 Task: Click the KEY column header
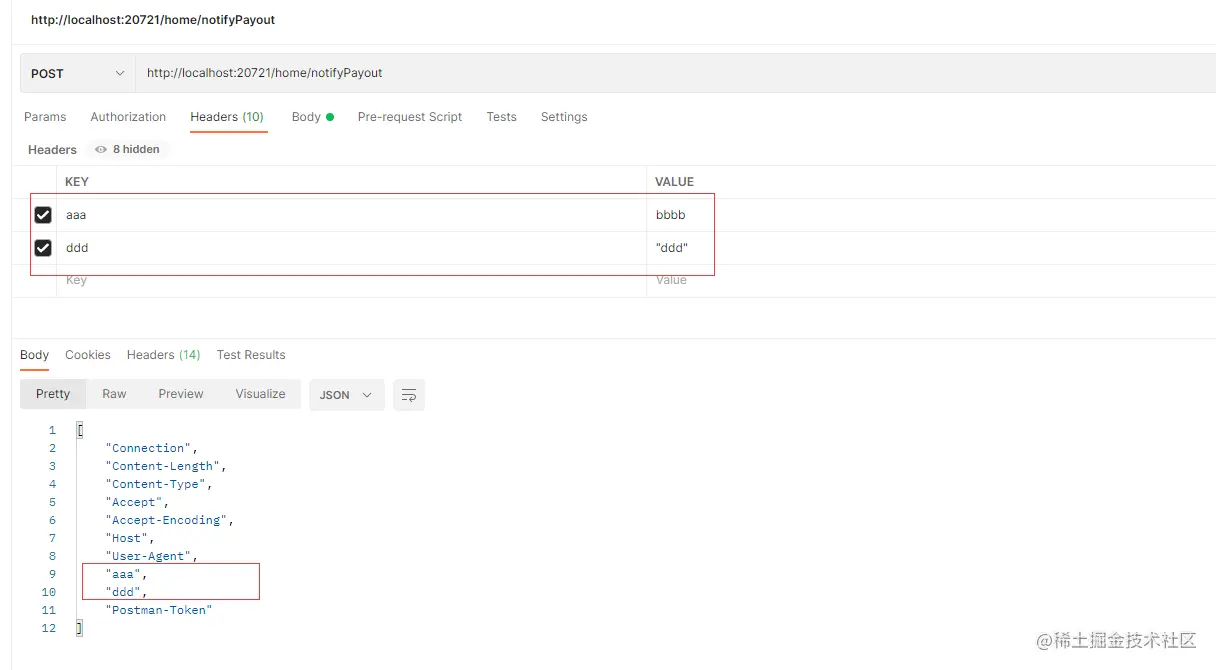click(77, 182)
